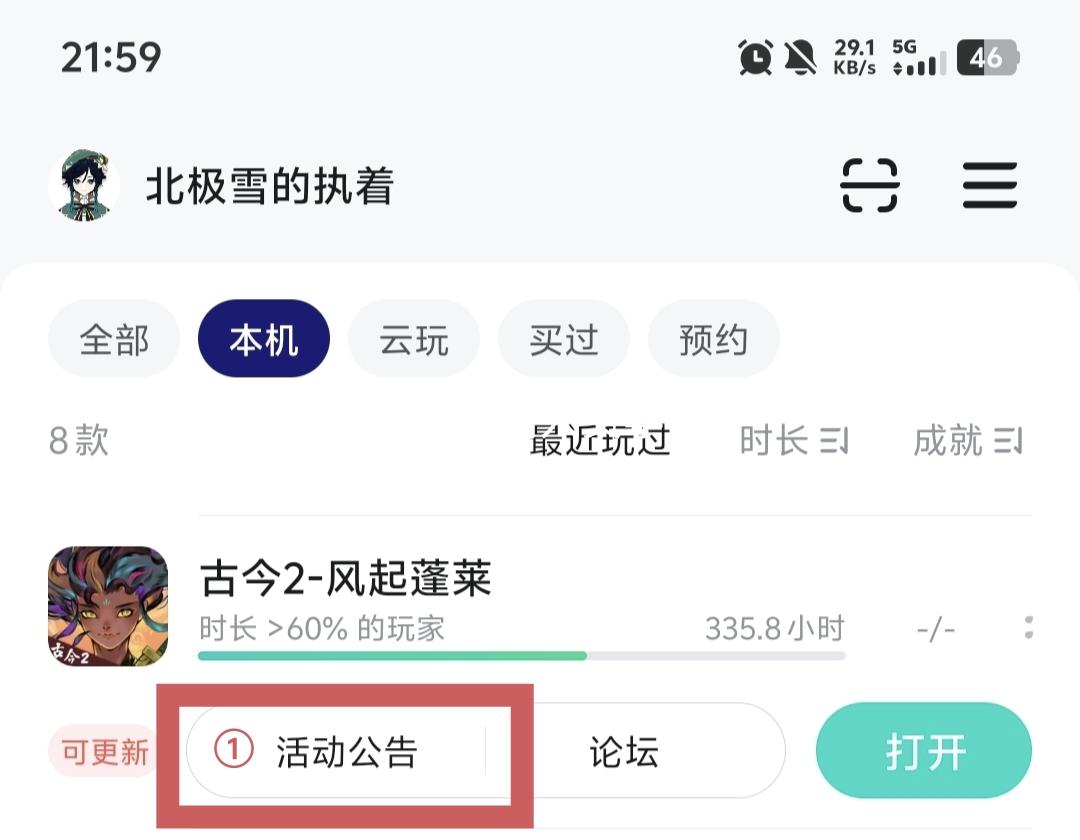Tap the alarm clock status icon
This screenshot has width=1080, height=840.
pos(756,58)
